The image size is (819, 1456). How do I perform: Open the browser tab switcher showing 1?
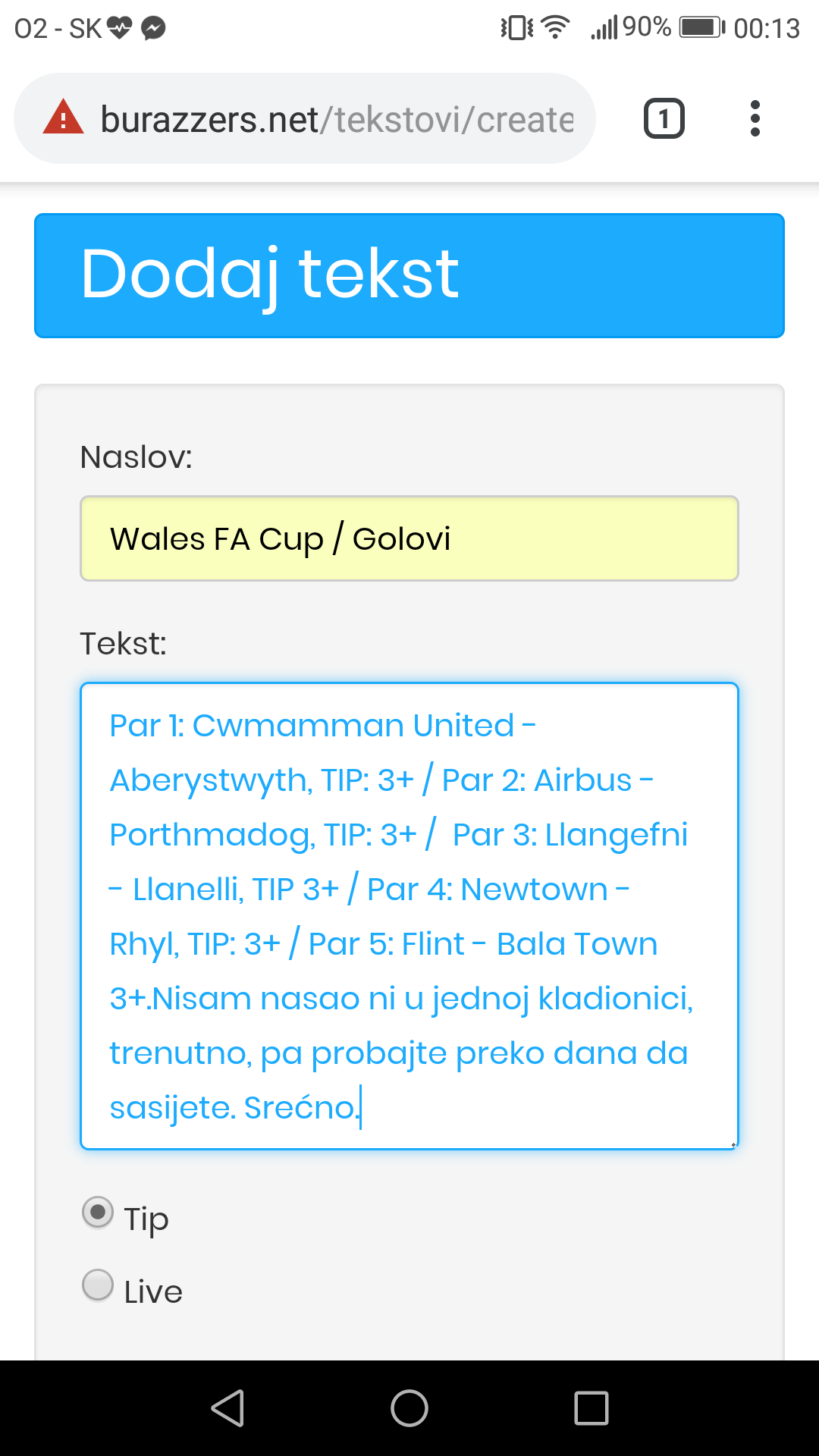point(664,118)
